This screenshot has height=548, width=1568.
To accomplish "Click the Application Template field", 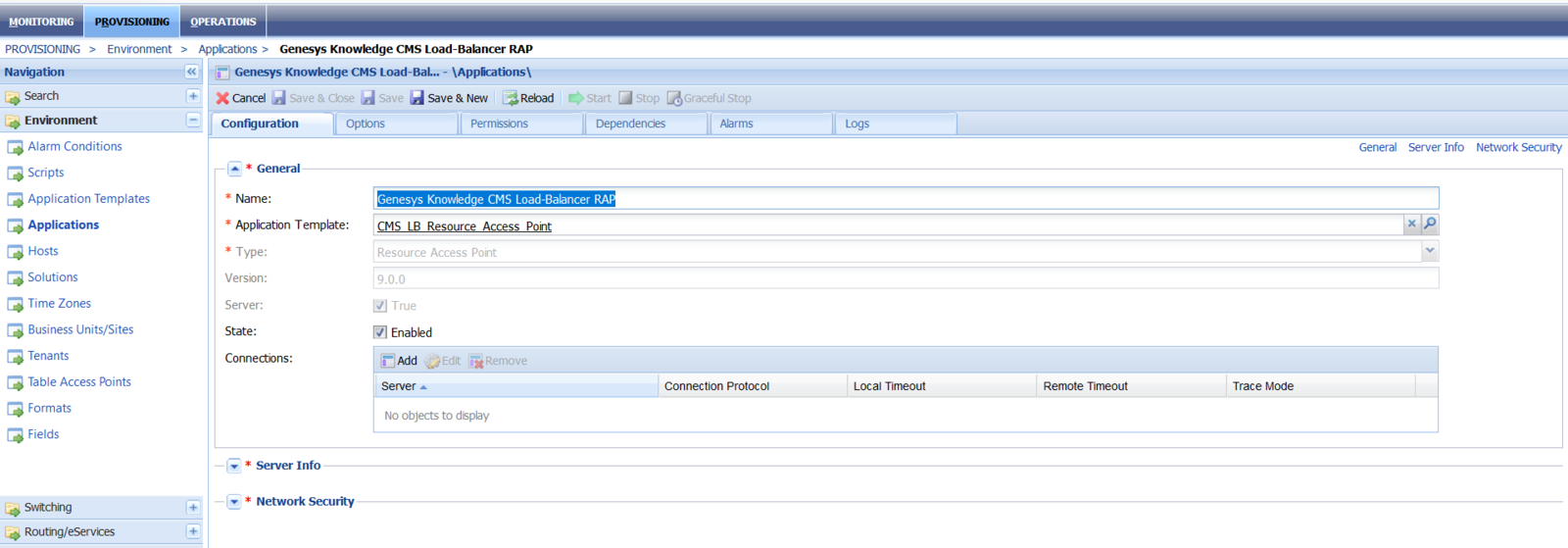I will tap(888, 224).
